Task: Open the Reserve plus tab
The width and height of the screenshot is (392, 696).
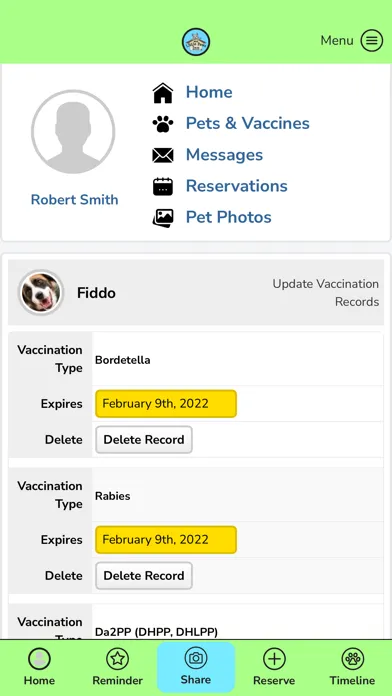Action: 274,667
